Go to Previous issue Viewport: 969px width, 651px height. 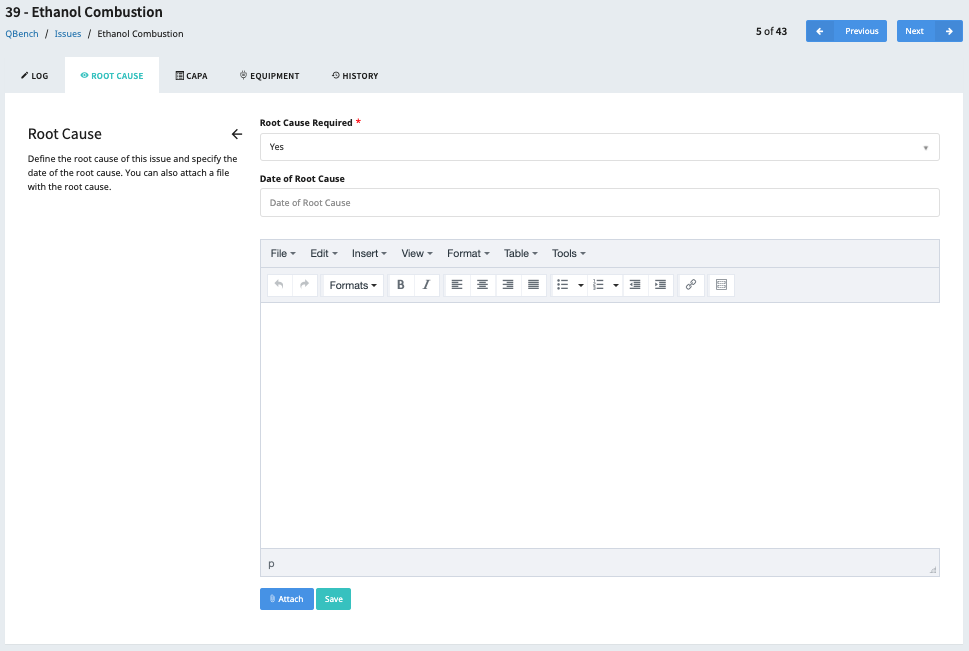(x=846, y=31)
